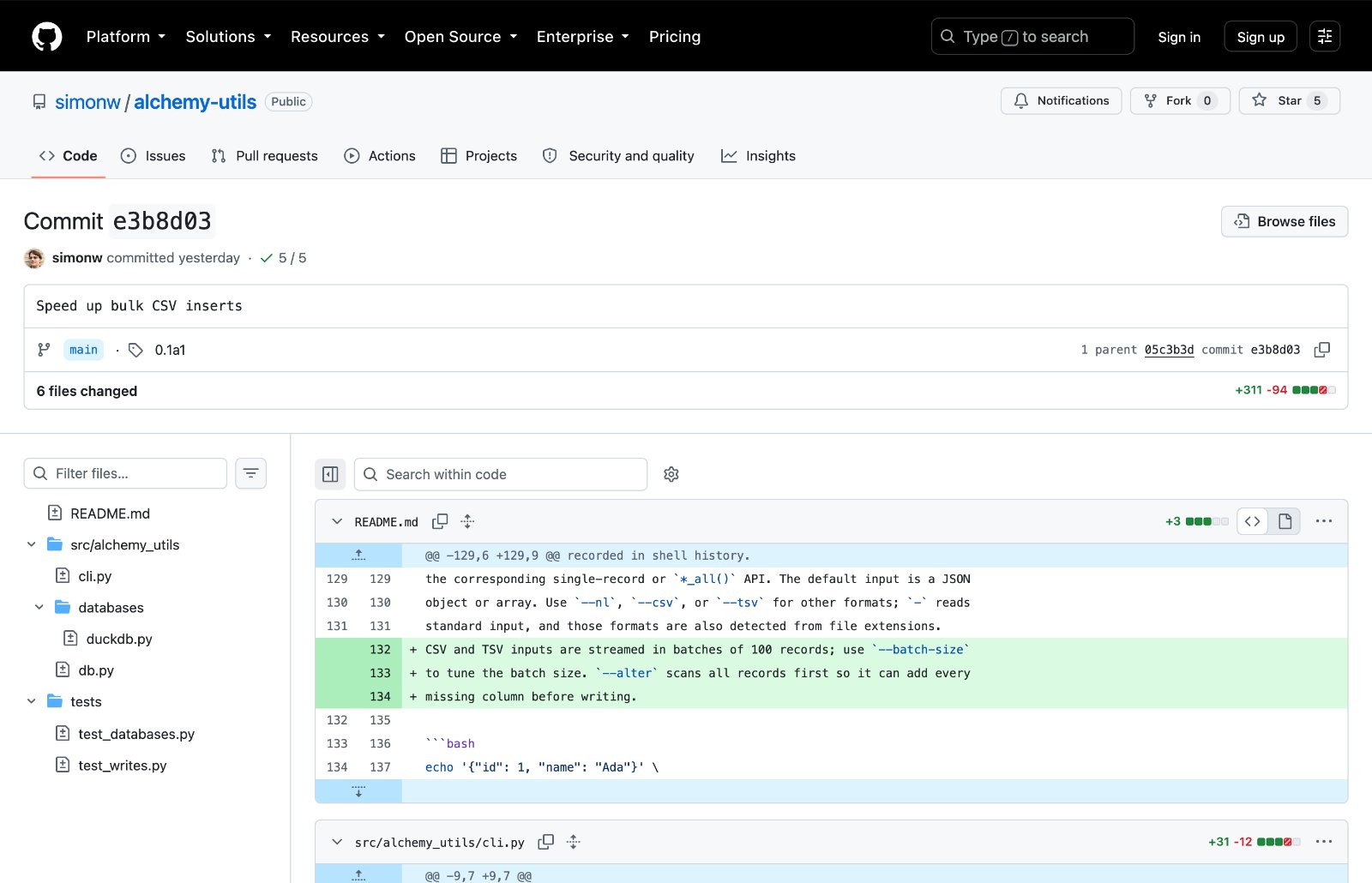Open more options for cli.py diff

1324,842
